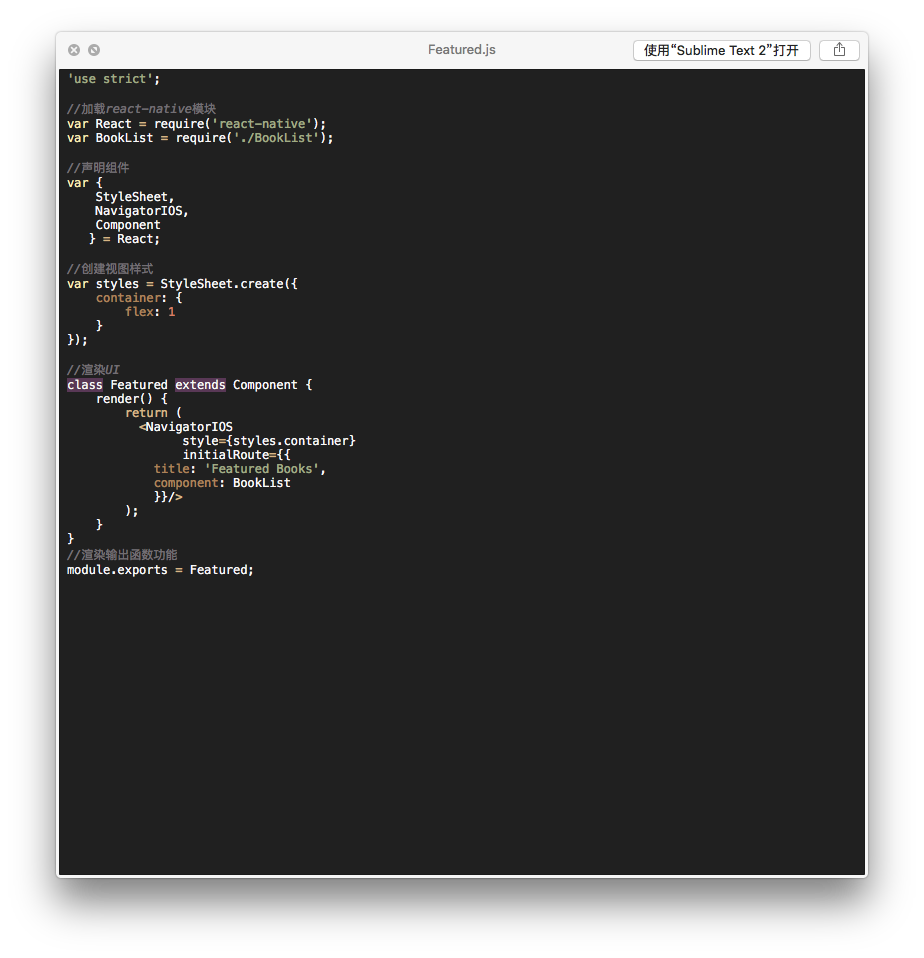Image resolution: width=924 pixels, height=958 pixels.
Task: Open the share menu
Action: pyautogui.click(x=839, y=50)
